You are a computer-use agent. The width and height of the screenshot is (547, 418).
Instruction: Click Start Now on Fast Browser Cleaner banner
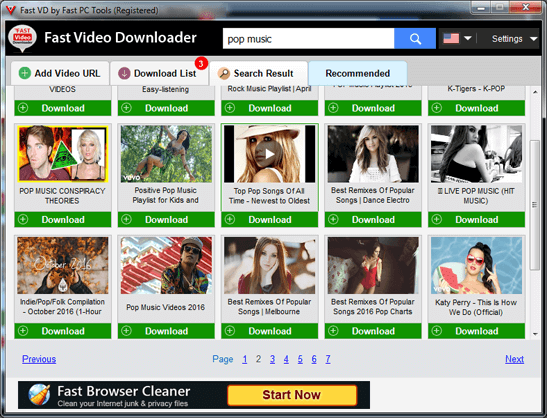[x=292, y=395]
